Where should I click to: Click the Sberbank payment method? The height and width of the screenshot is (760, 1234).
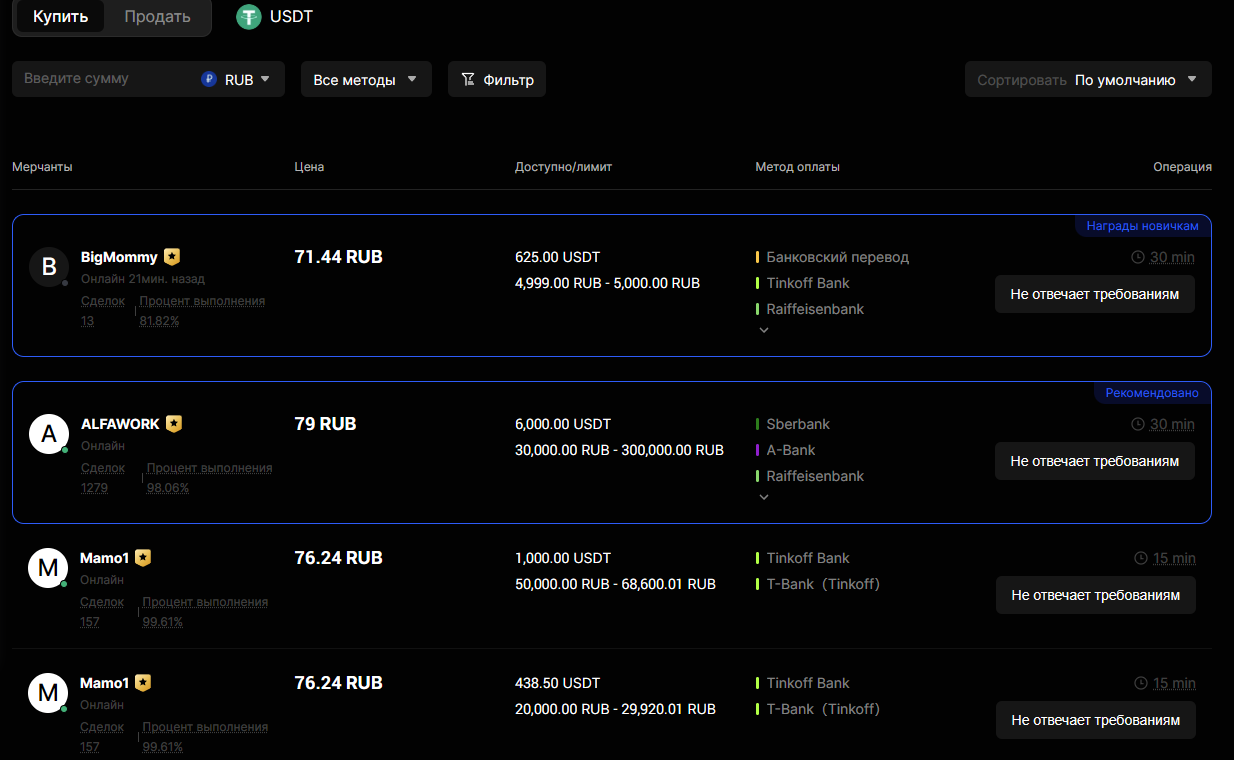pos(798,424)
